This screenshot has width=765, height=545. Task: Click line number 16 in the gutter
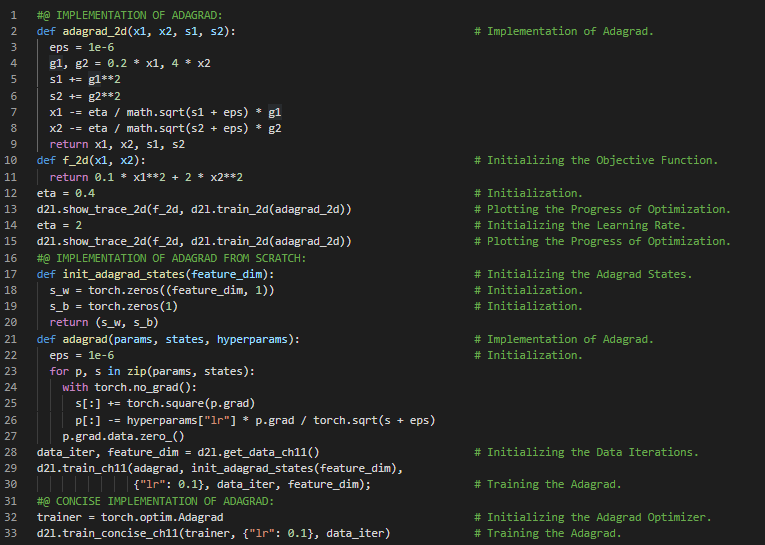point(10,258)
